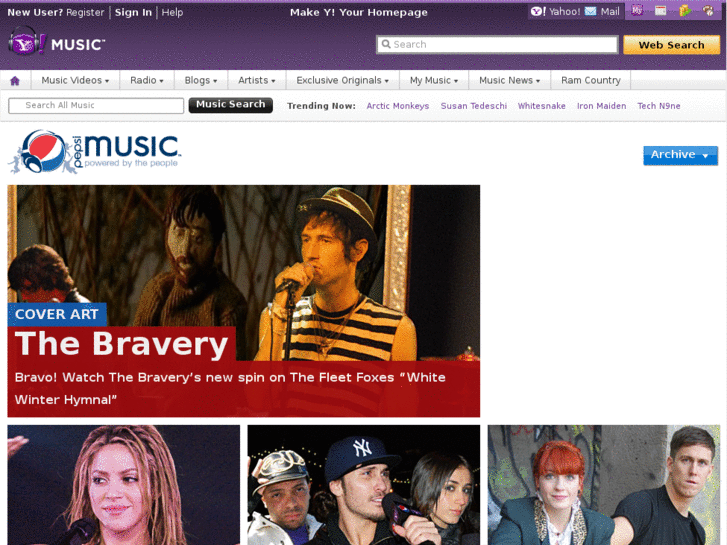
Task: Open the Ram Country tab
Action: click(x=590, y=80)
